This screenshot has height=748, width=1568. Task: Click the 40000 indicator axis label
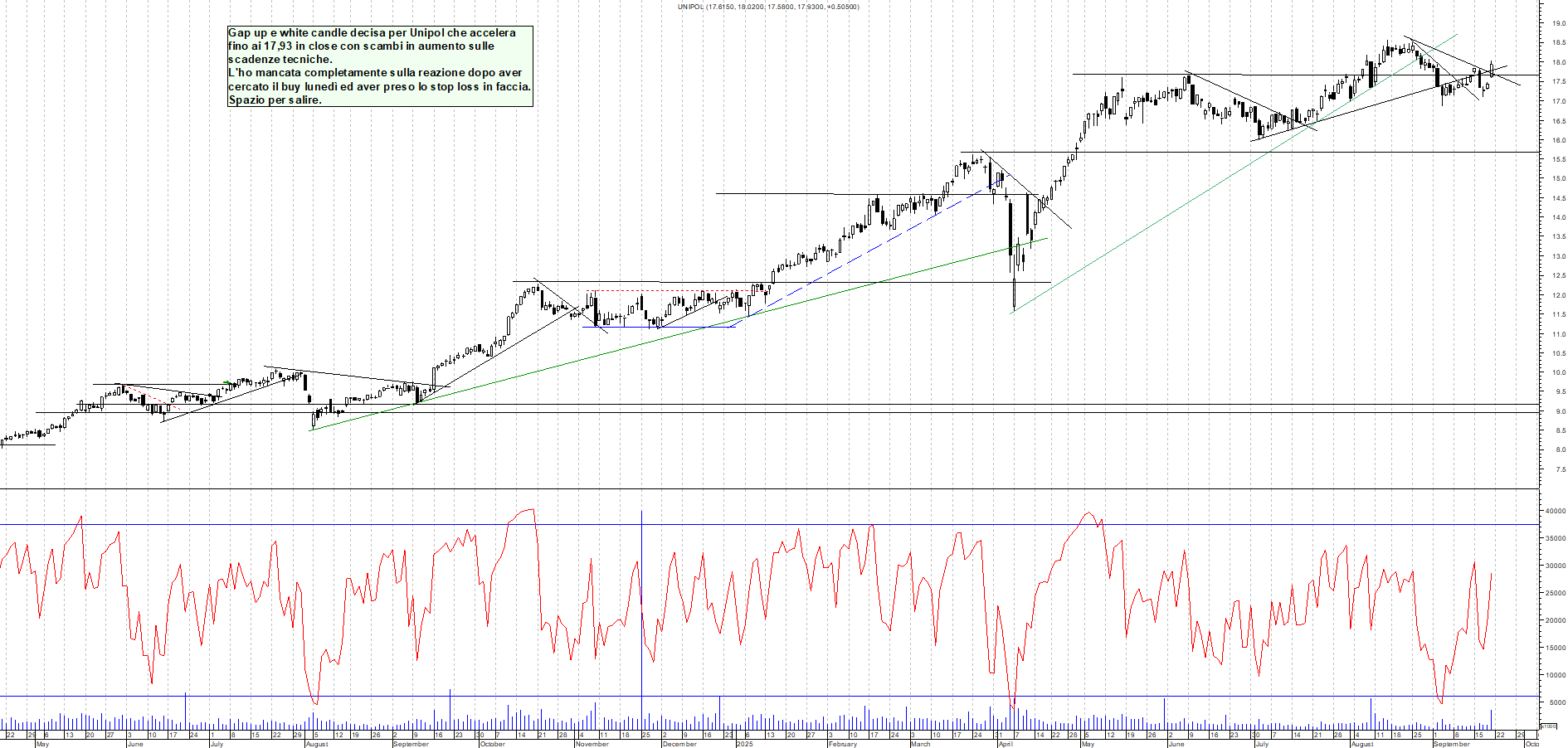point(1556,512)
